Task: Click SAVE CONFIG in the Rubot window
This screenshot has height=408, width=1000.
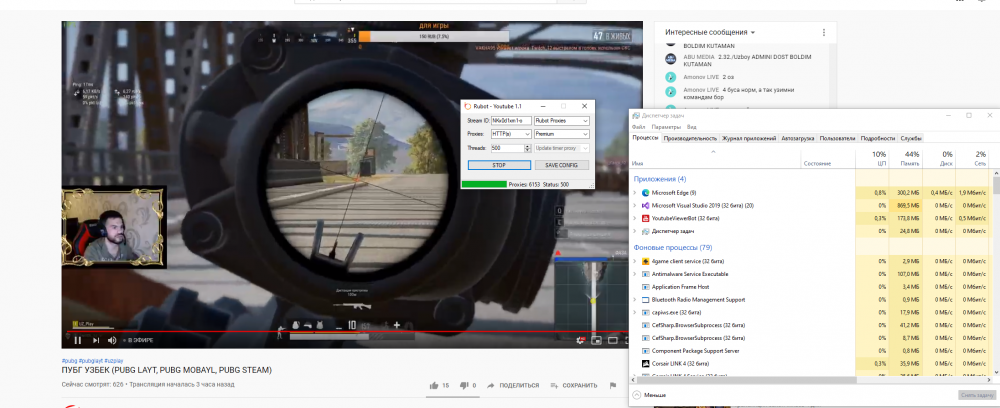Action: point(561,165)
